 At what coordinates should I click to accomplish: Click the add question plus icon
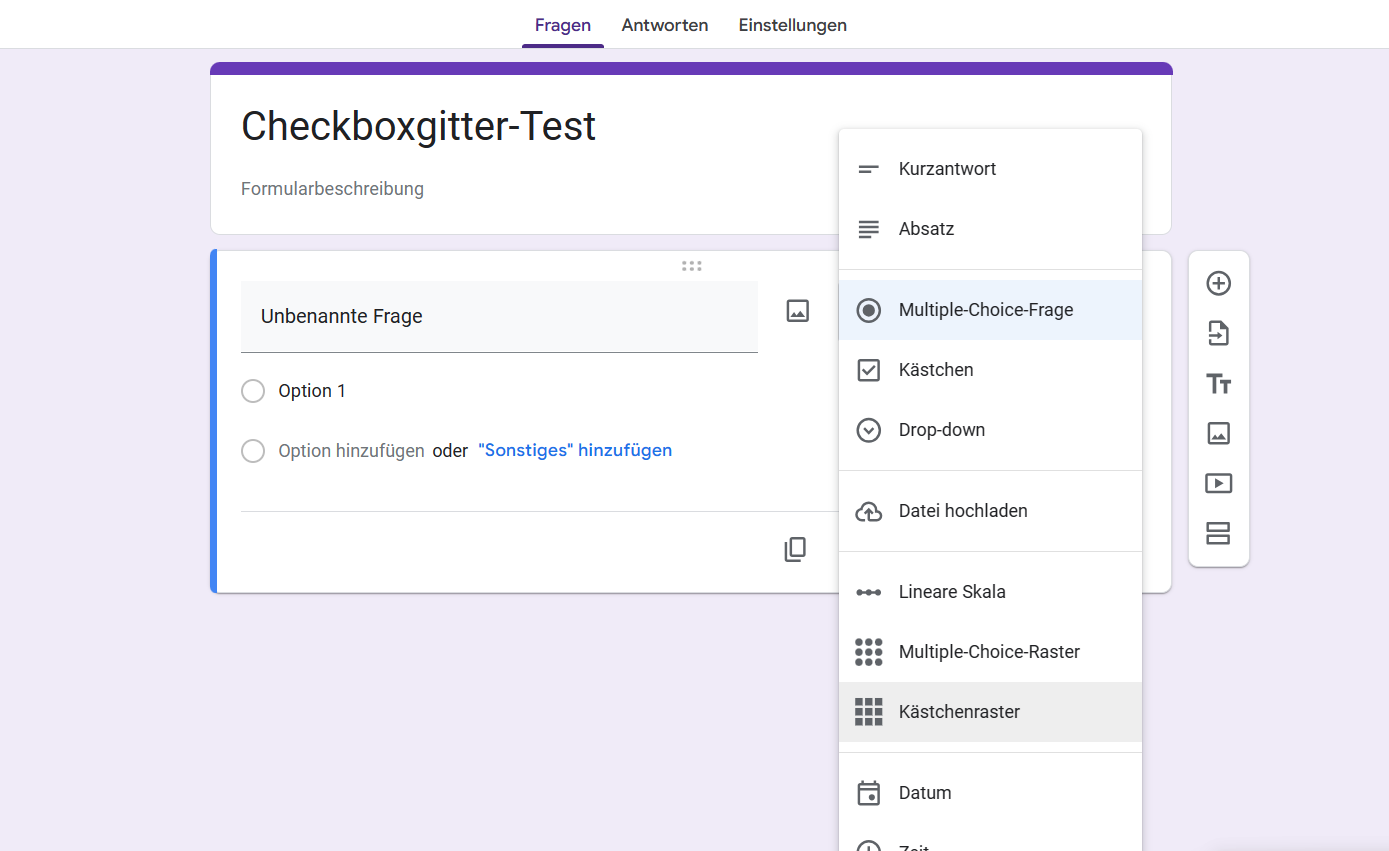click(1218, 283)
